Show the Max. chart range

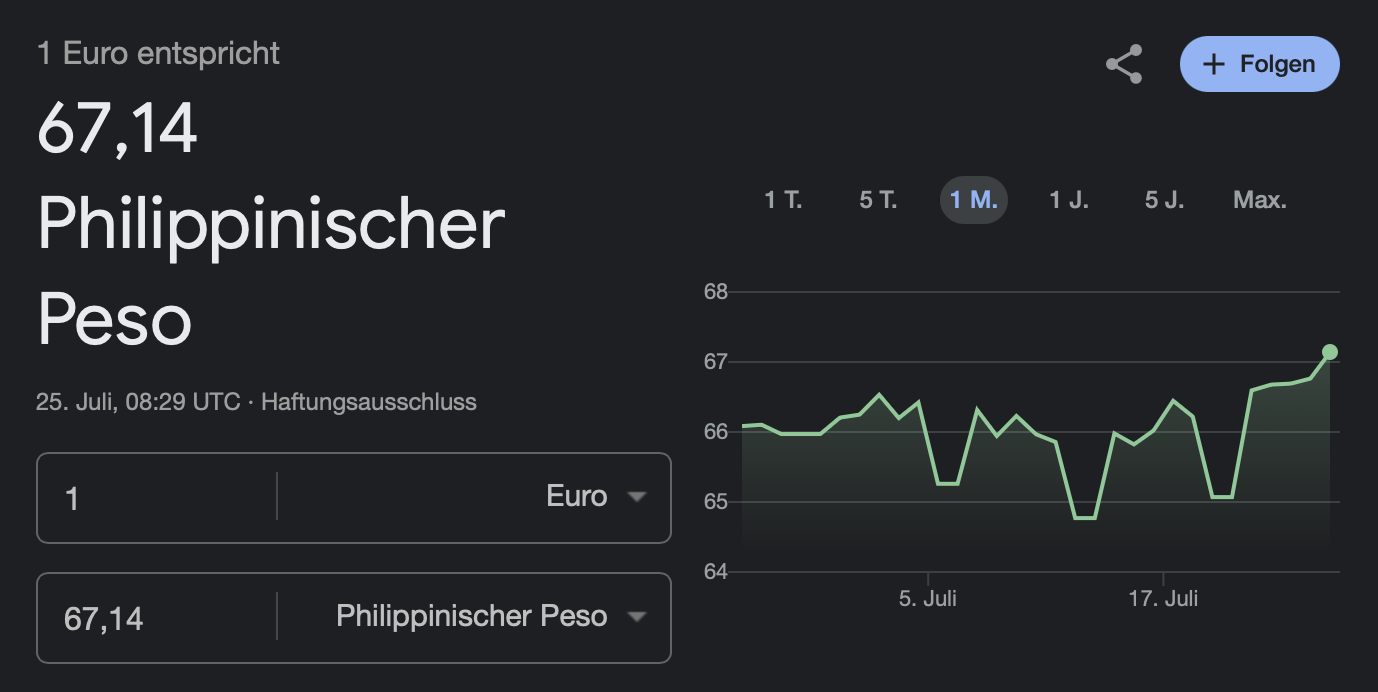coord(1260,200)
